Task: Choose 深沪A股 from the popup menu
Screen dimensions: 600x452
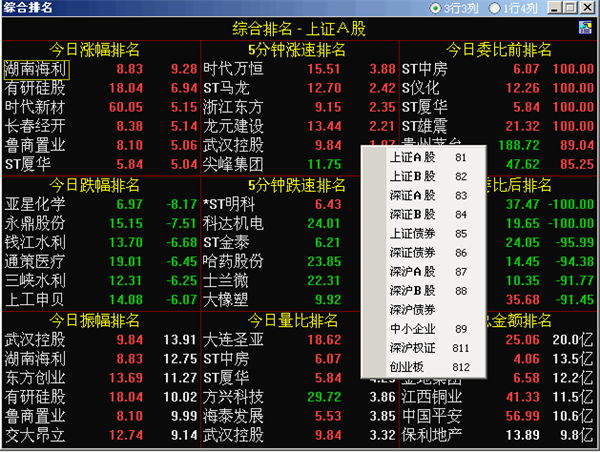Action: [424, 272]
